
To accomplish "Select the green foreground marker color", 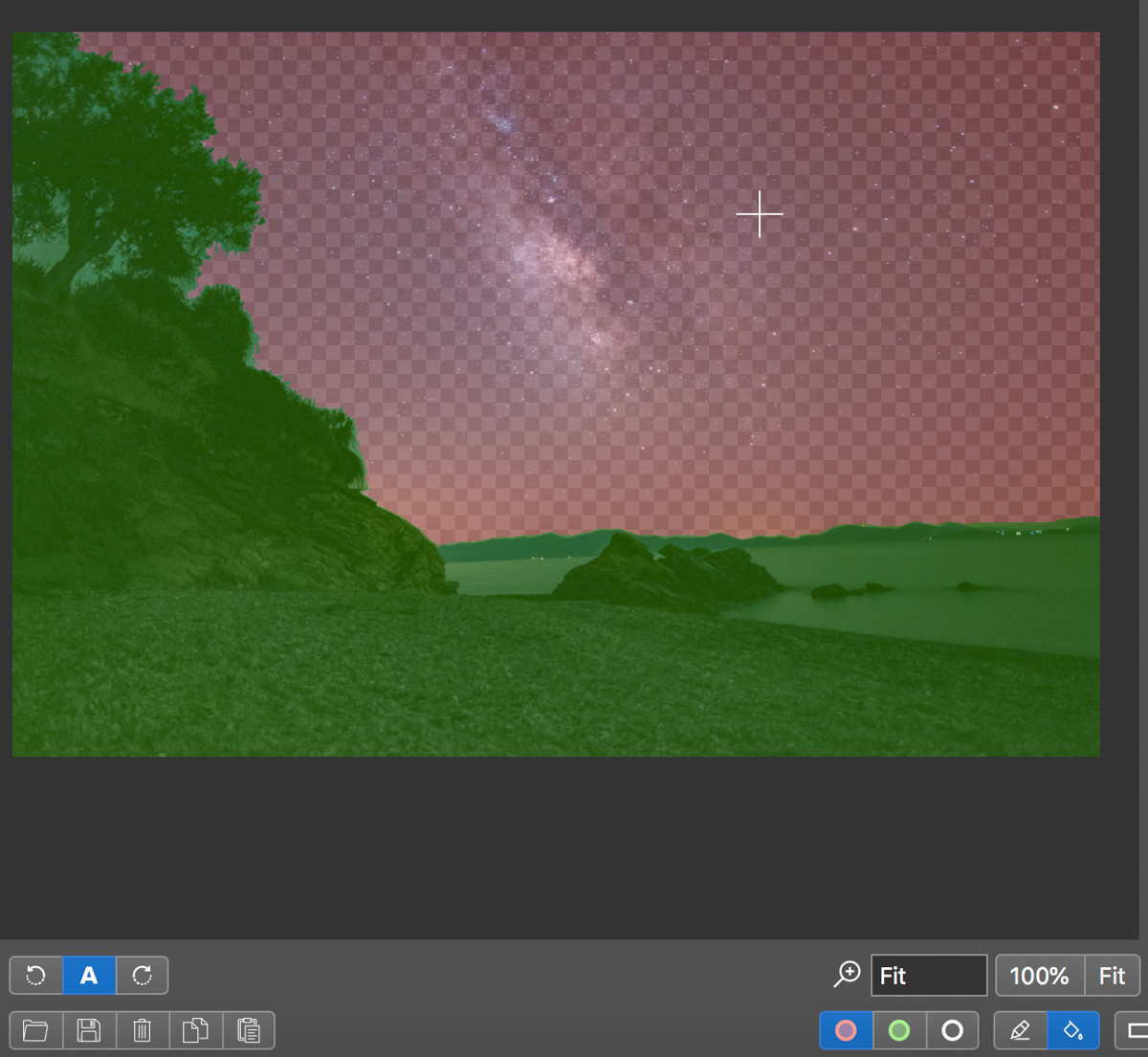I will coord(899,1030).
